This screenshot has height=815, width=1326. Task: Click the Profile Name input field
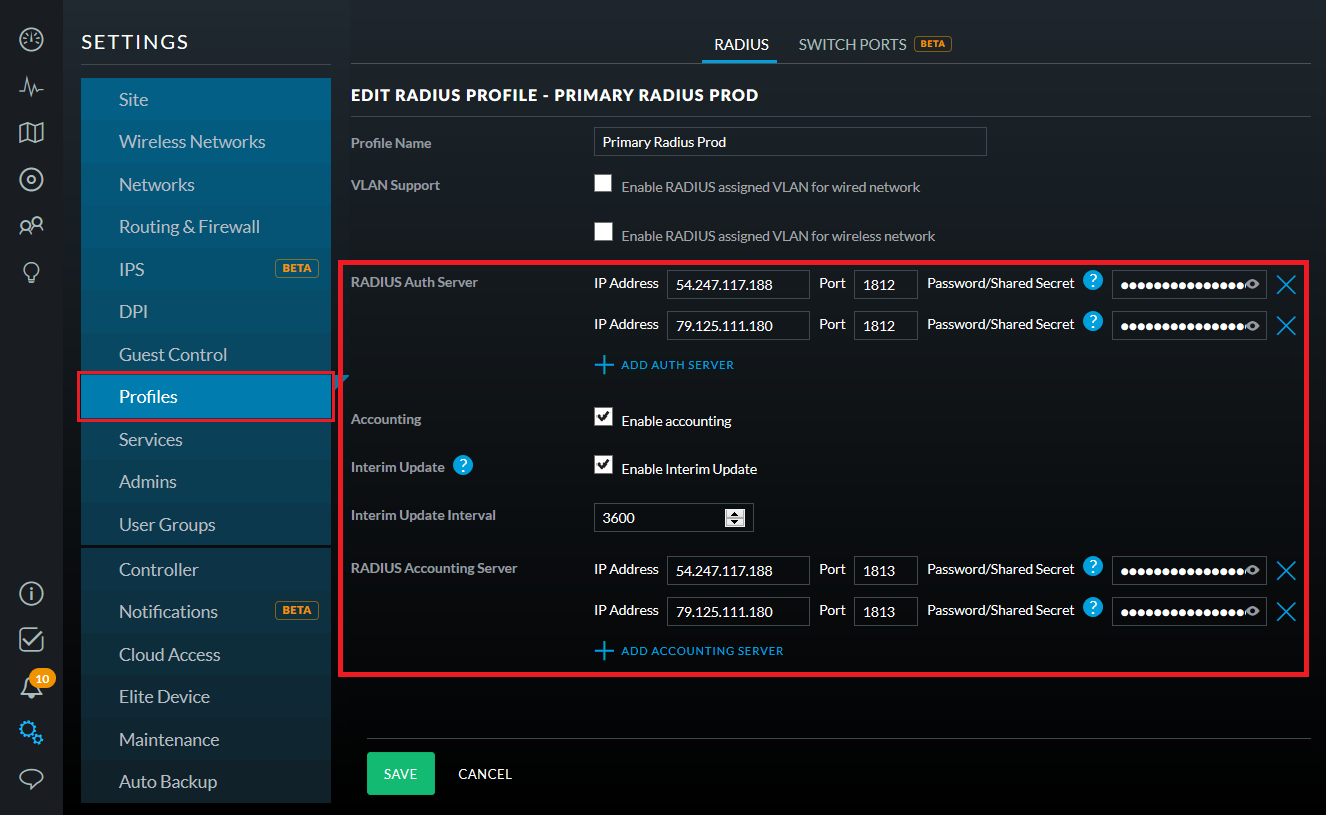790,142
